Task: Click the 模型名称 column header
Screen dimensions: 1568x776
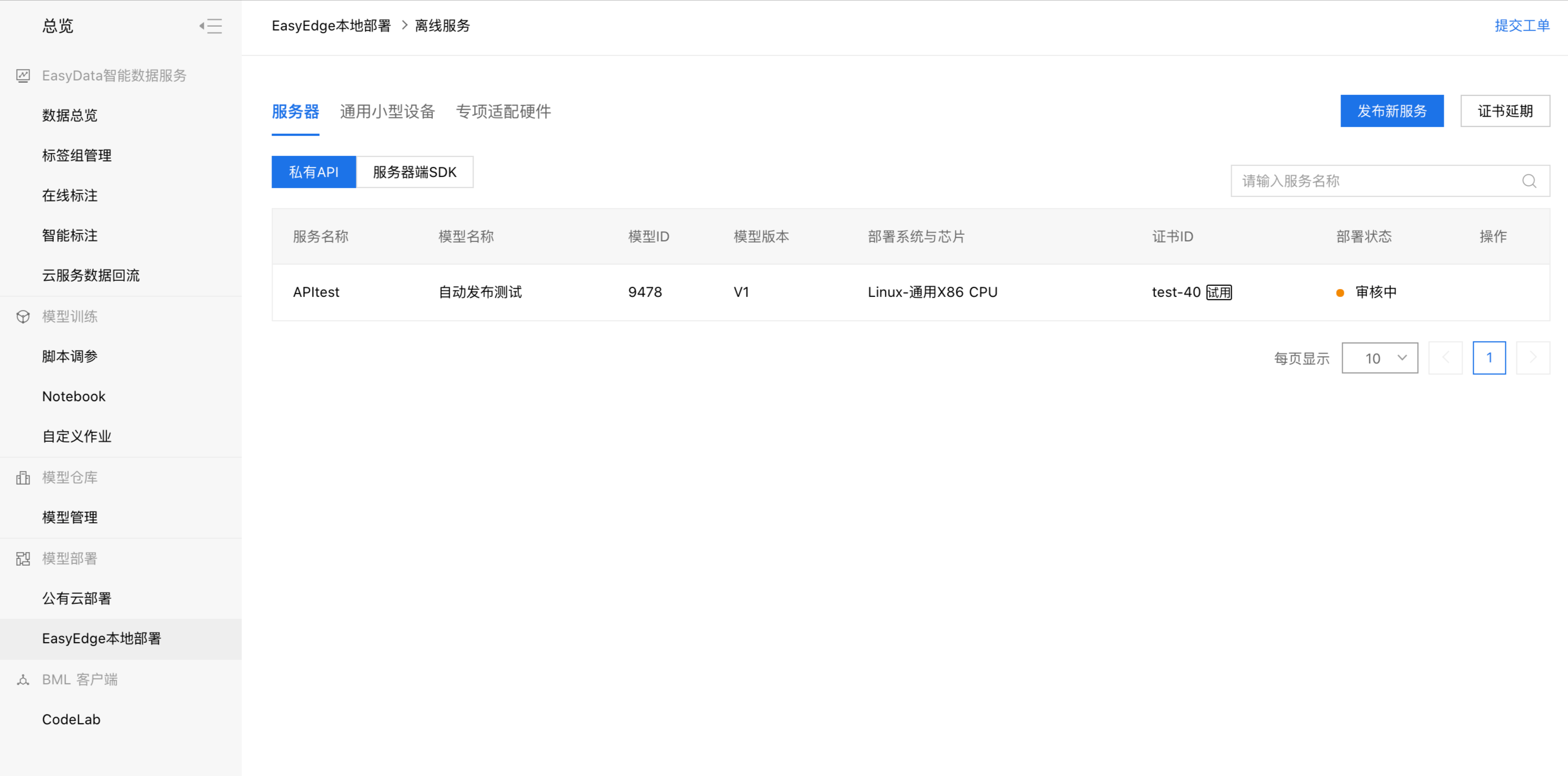Action: [466, 237]
